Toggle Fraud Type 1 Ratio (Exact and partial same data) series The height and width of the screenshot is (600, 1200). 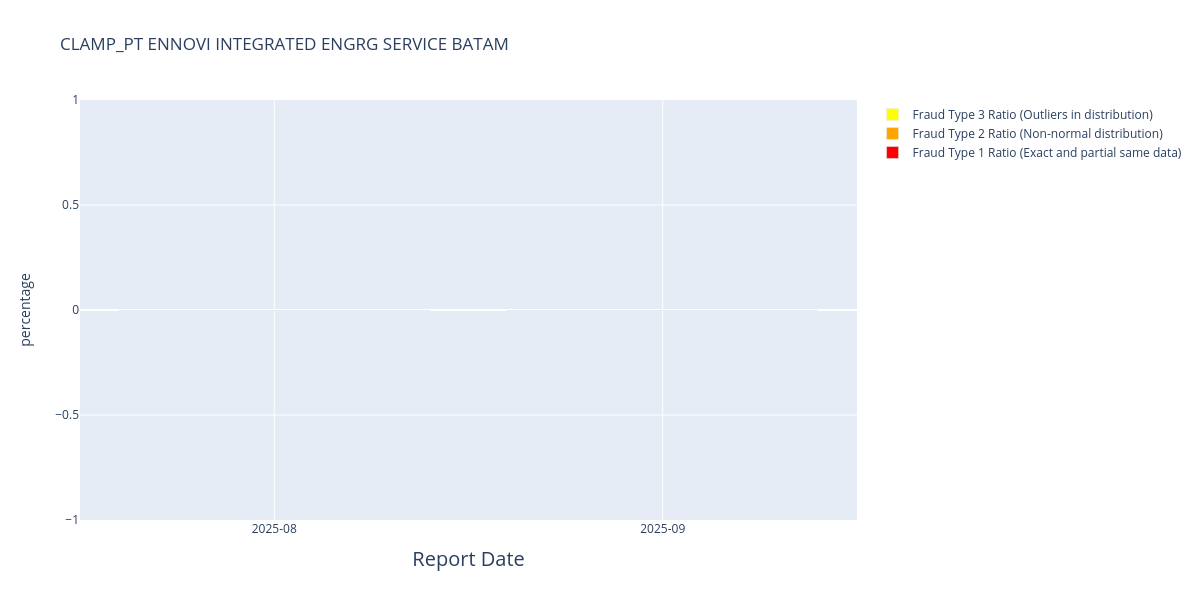pyautogui.click(x=1047, y=153)
